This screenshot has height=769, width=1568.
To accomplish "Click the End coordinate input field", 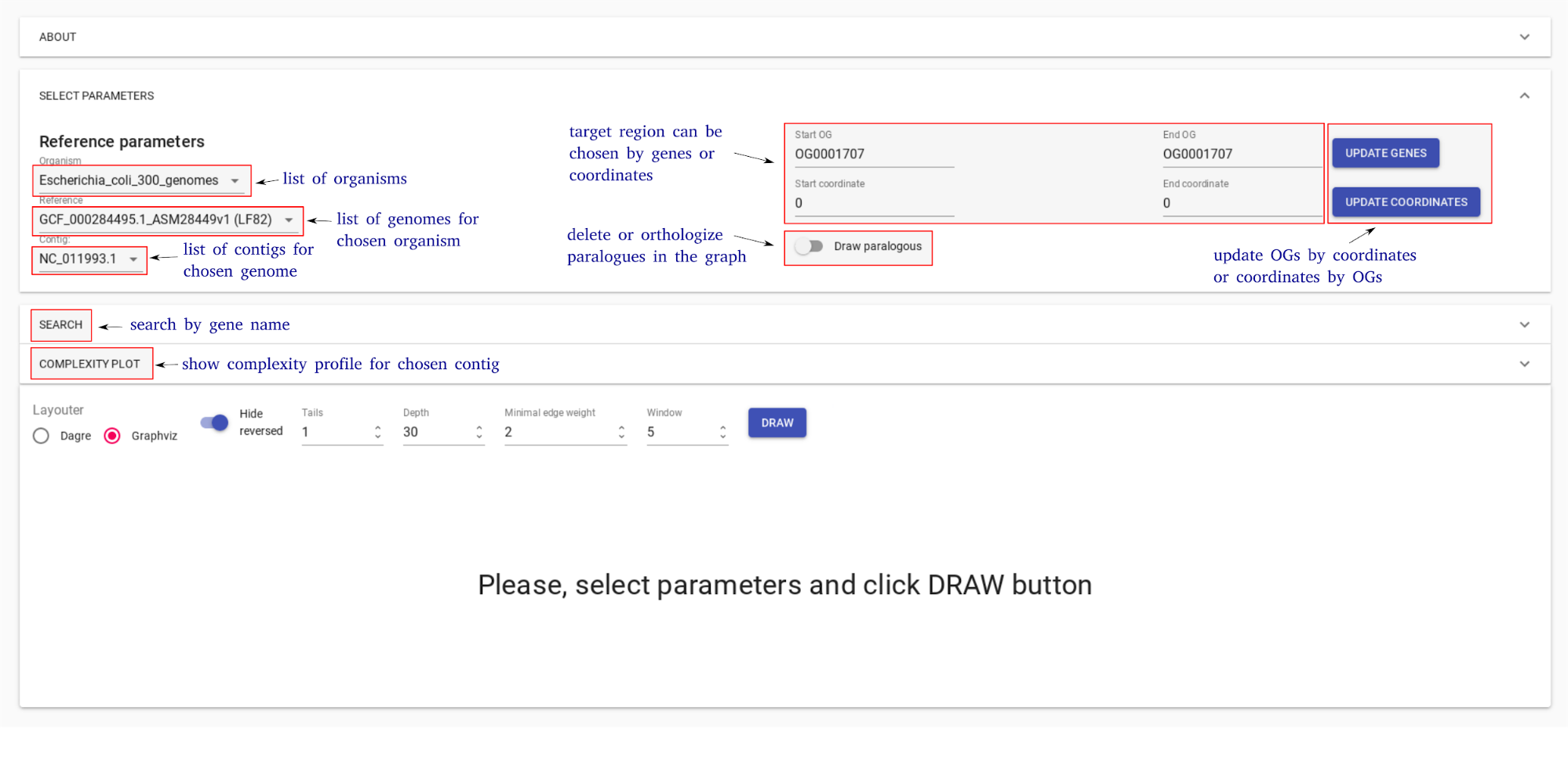I will [x=1242, y=203].
